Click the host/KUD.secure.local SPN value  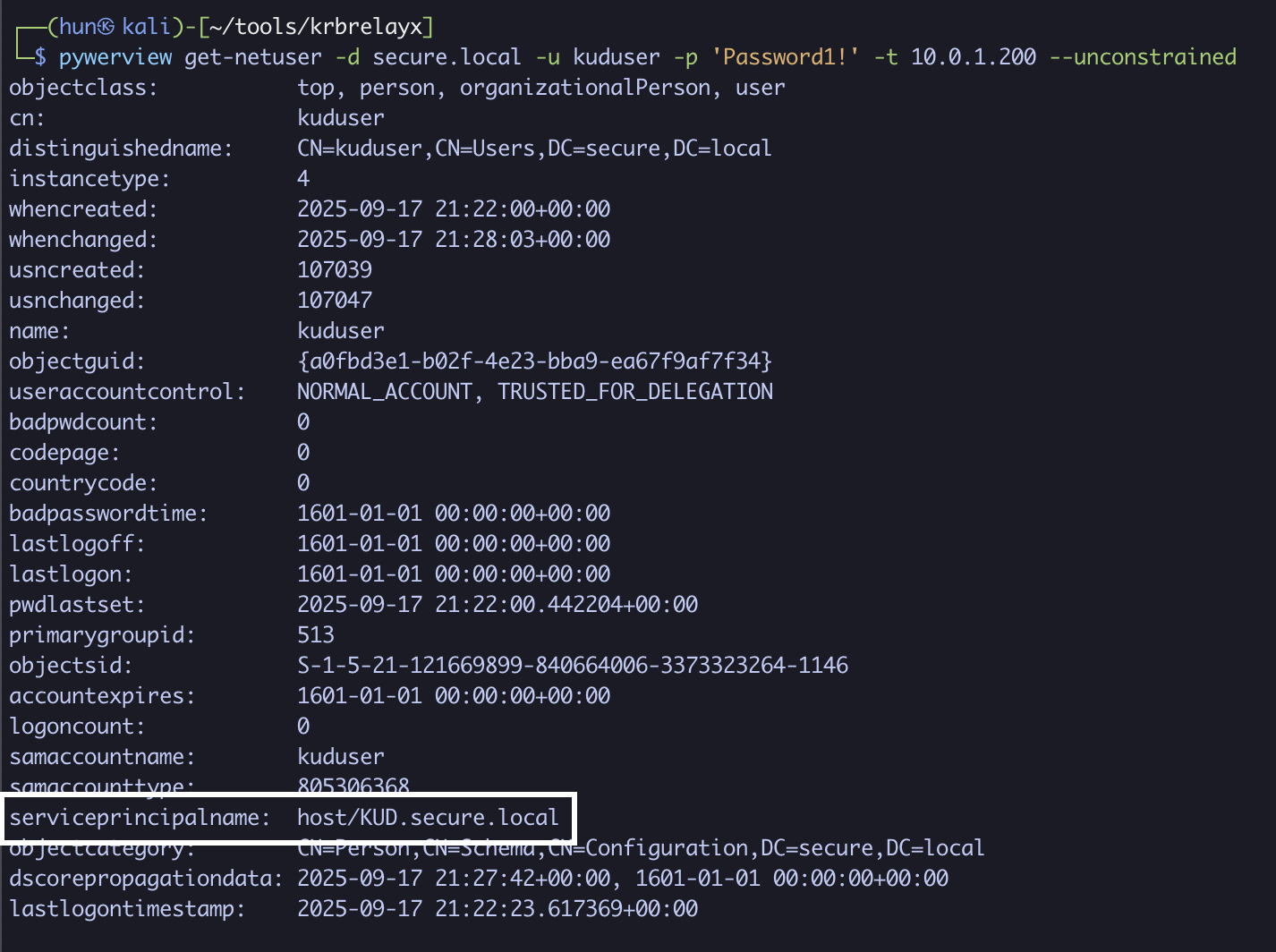click(x=428, y=818)
